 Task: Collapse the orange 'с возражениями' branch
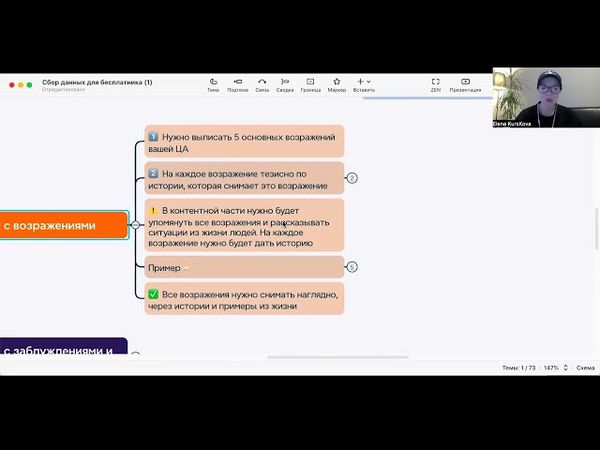pos(135,225)
